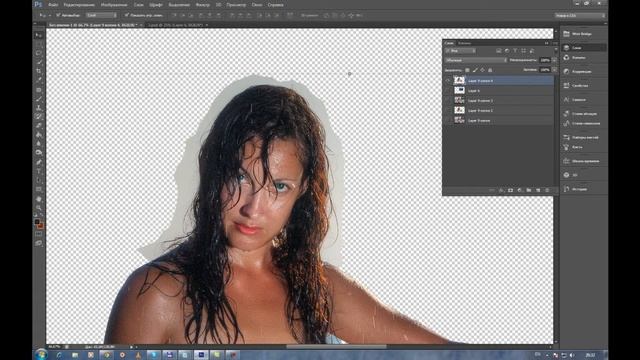The height and width of the screenshot is (360, 640).
Task: Create new adjustment layer from Layers panel
Action: pos(520,190)
